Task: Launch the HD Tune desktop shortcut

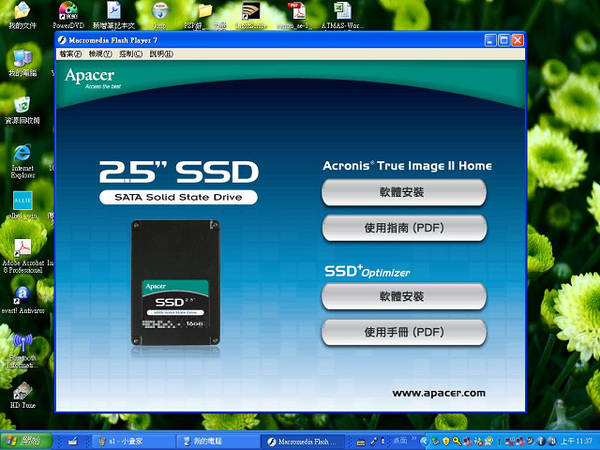Action: point(23,395)
